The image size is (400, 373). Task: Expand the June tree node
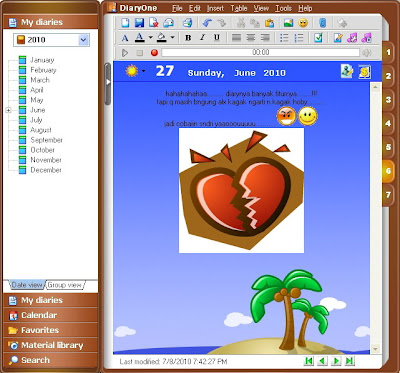(x=8, y=110)
